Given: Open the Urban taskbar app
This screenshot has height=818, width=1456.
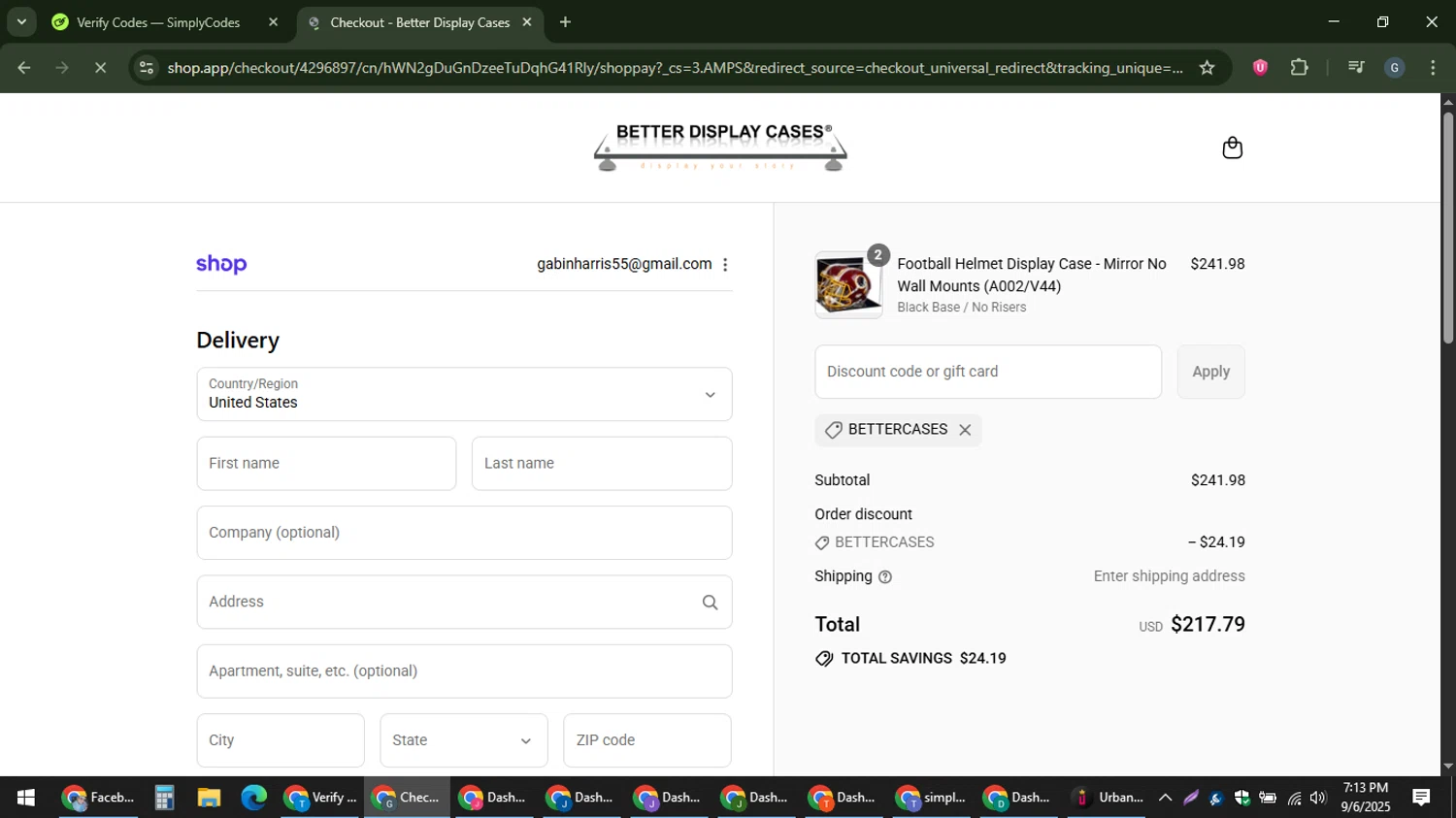Looking at the screenshot, I should pos(1109,798).
